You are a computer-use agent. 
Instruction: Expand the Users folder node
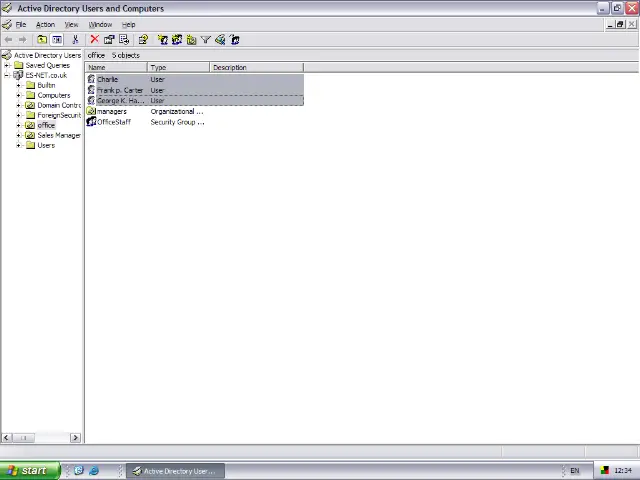pyautogui.click(x=18, y=145)
